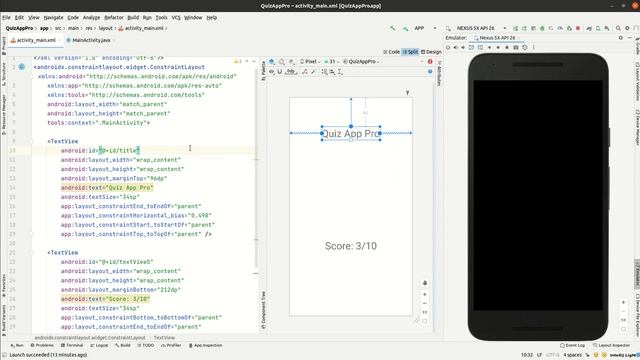Click the Align icon in the design toolbar
640x360 pixels.
[x=333, y=72]
